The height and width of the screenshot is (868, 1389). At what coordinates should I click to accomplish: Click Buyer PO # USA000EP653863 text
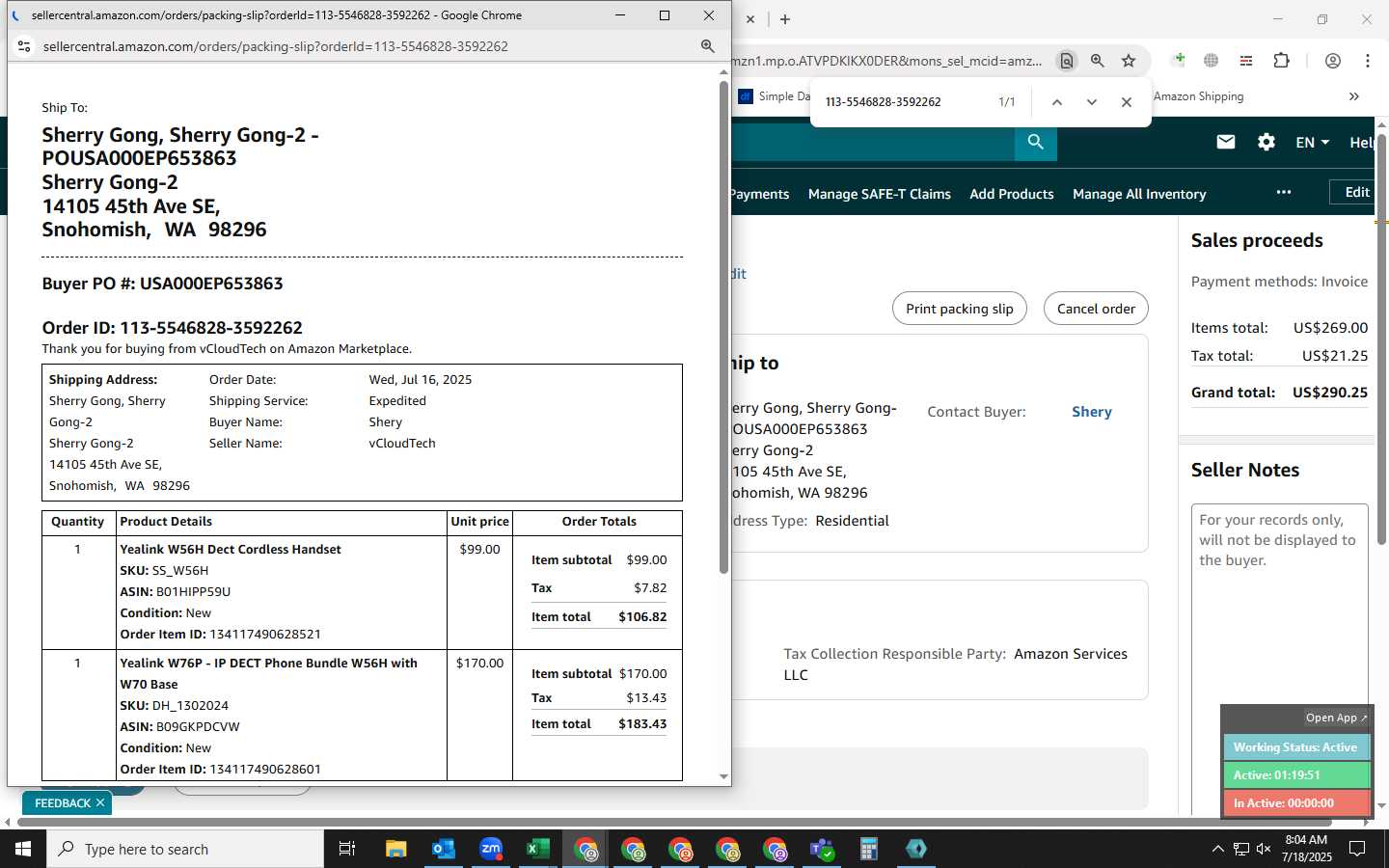tap(162, 284)
